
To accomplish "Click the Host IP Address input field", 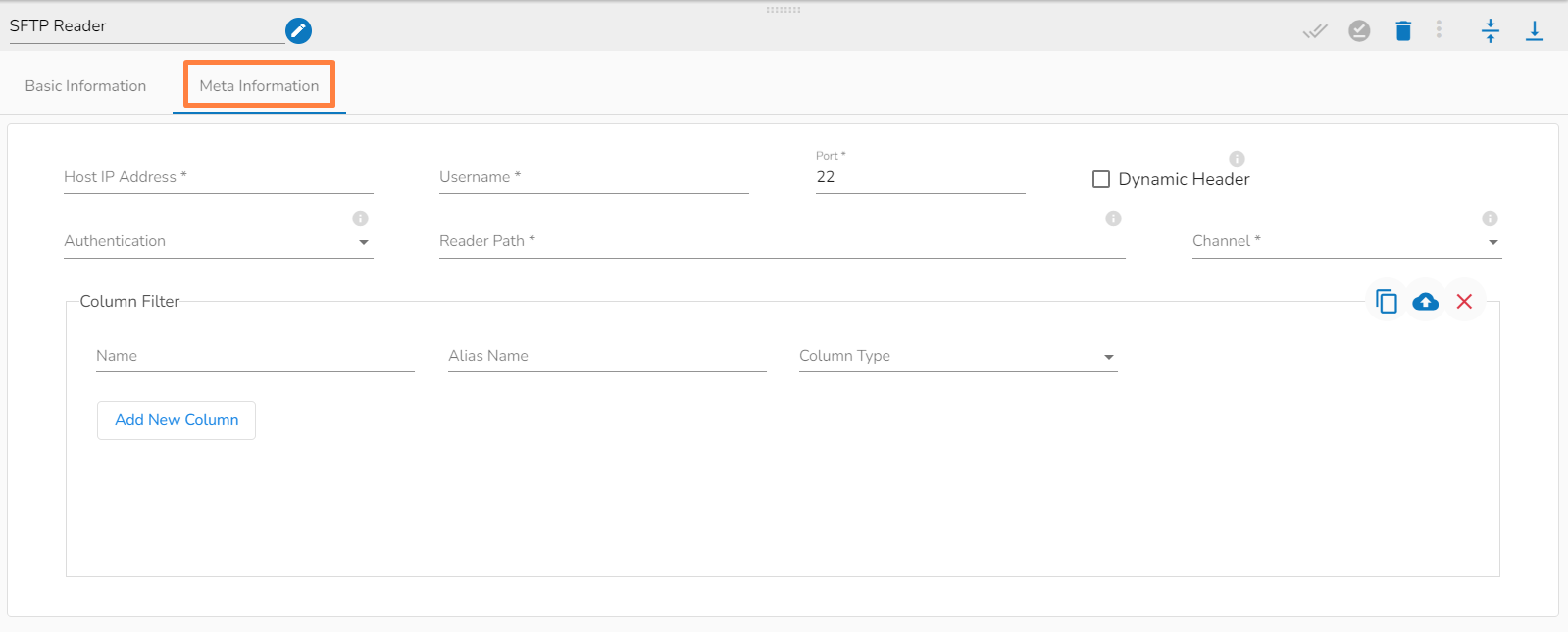I will coord(218,178).
